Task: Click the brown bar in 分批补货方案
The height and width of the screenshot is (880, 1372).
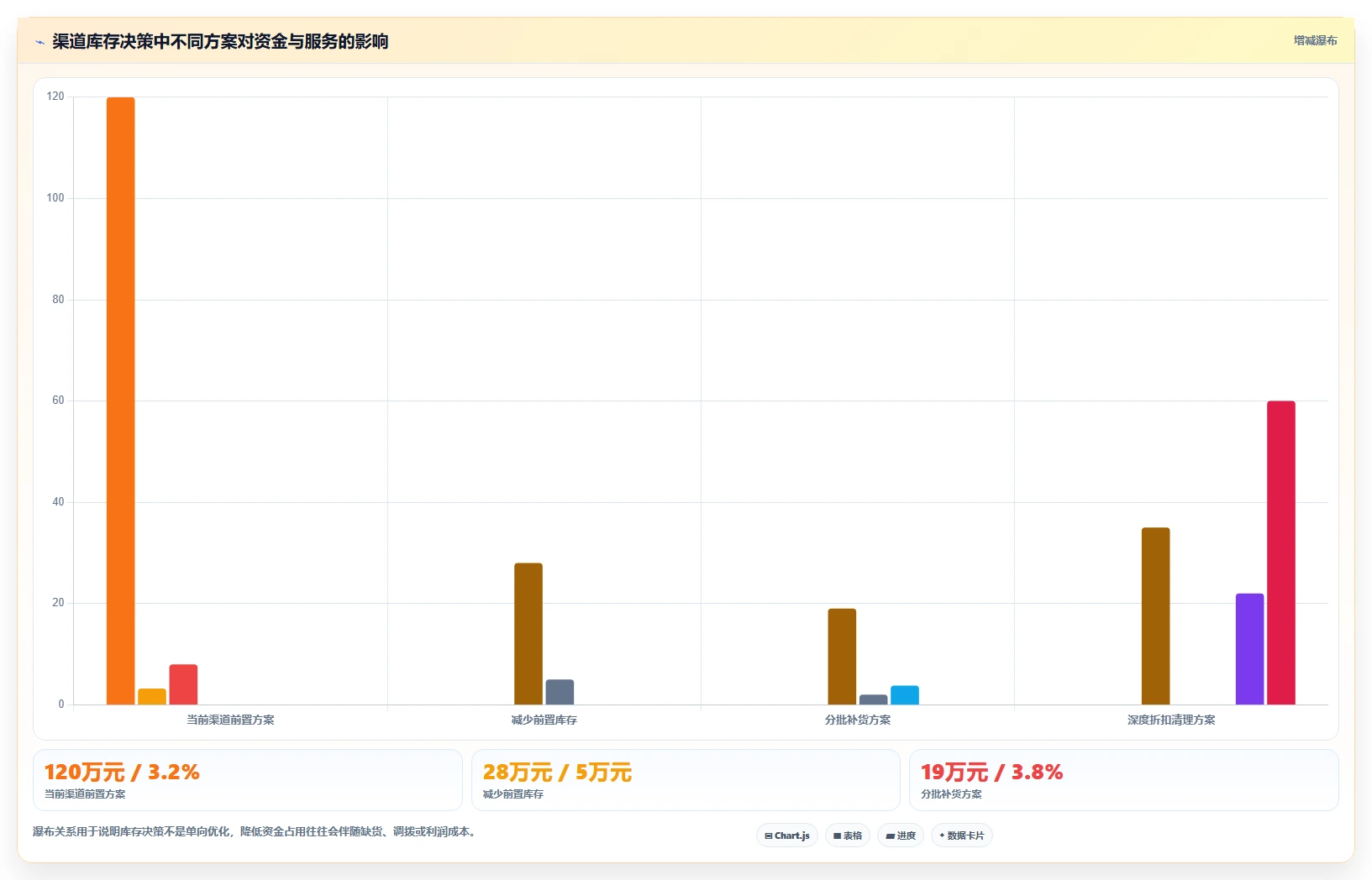Action: point(842,657)
